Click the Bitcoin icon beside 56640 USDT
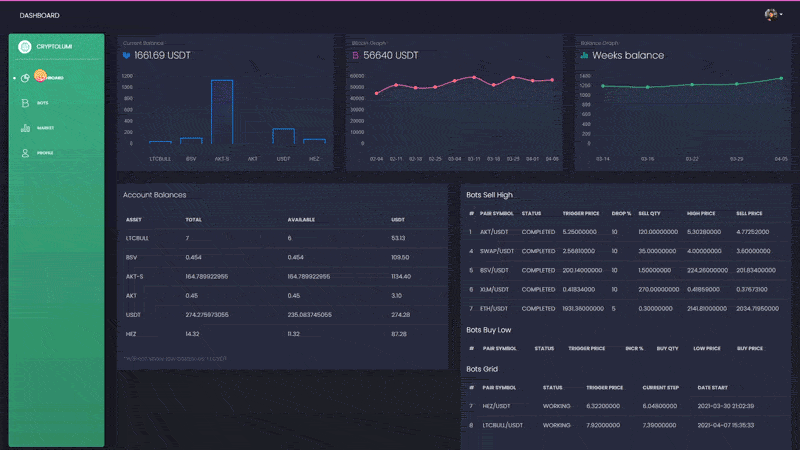This screenshot has height=450, width=800. point(355,56)
